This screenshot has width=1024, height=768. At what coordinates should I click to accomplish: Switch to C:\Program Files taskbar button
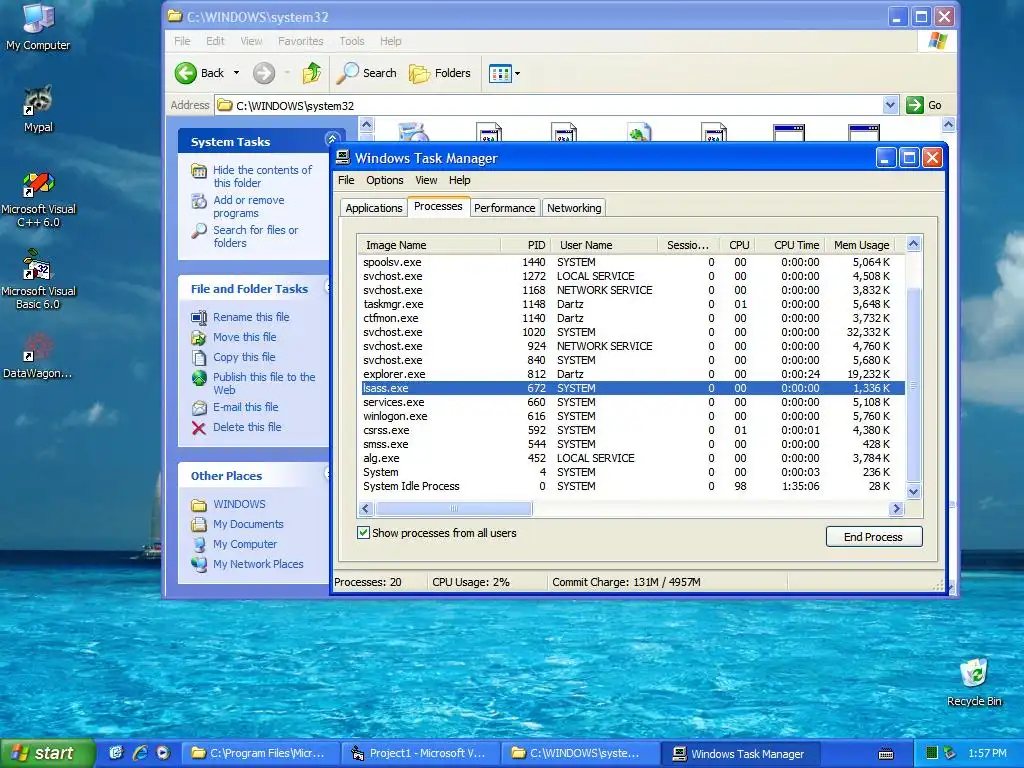[261, 754]
